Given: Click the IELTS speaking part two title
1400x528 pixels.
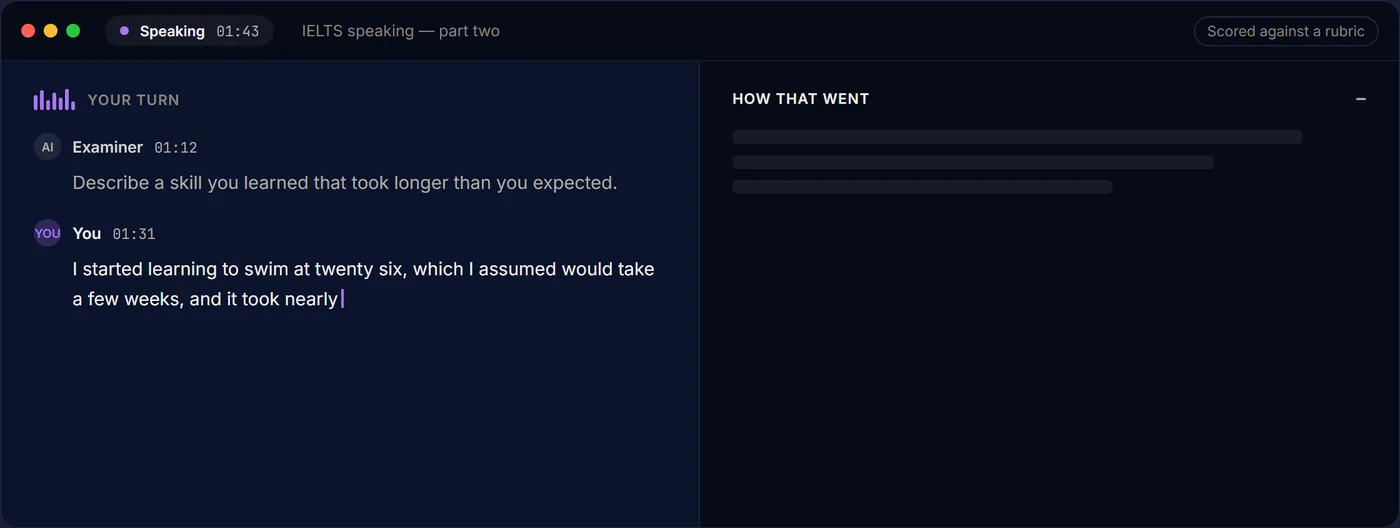Looking at the screenshot, I should pyautogui.click(x=401, y=31).
